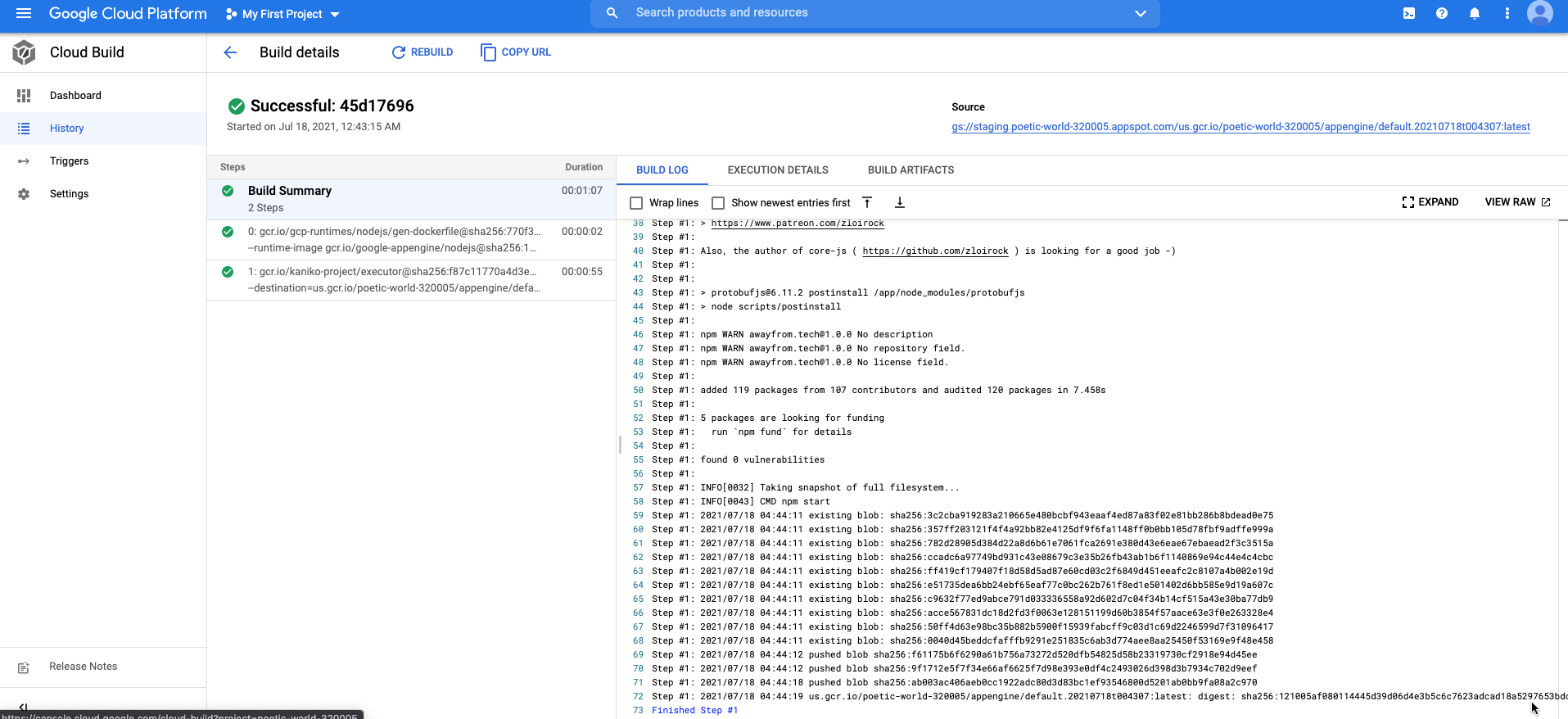Jump to top of log icon
This screenshot has height=719, width=1568.
tap(867, 202)
